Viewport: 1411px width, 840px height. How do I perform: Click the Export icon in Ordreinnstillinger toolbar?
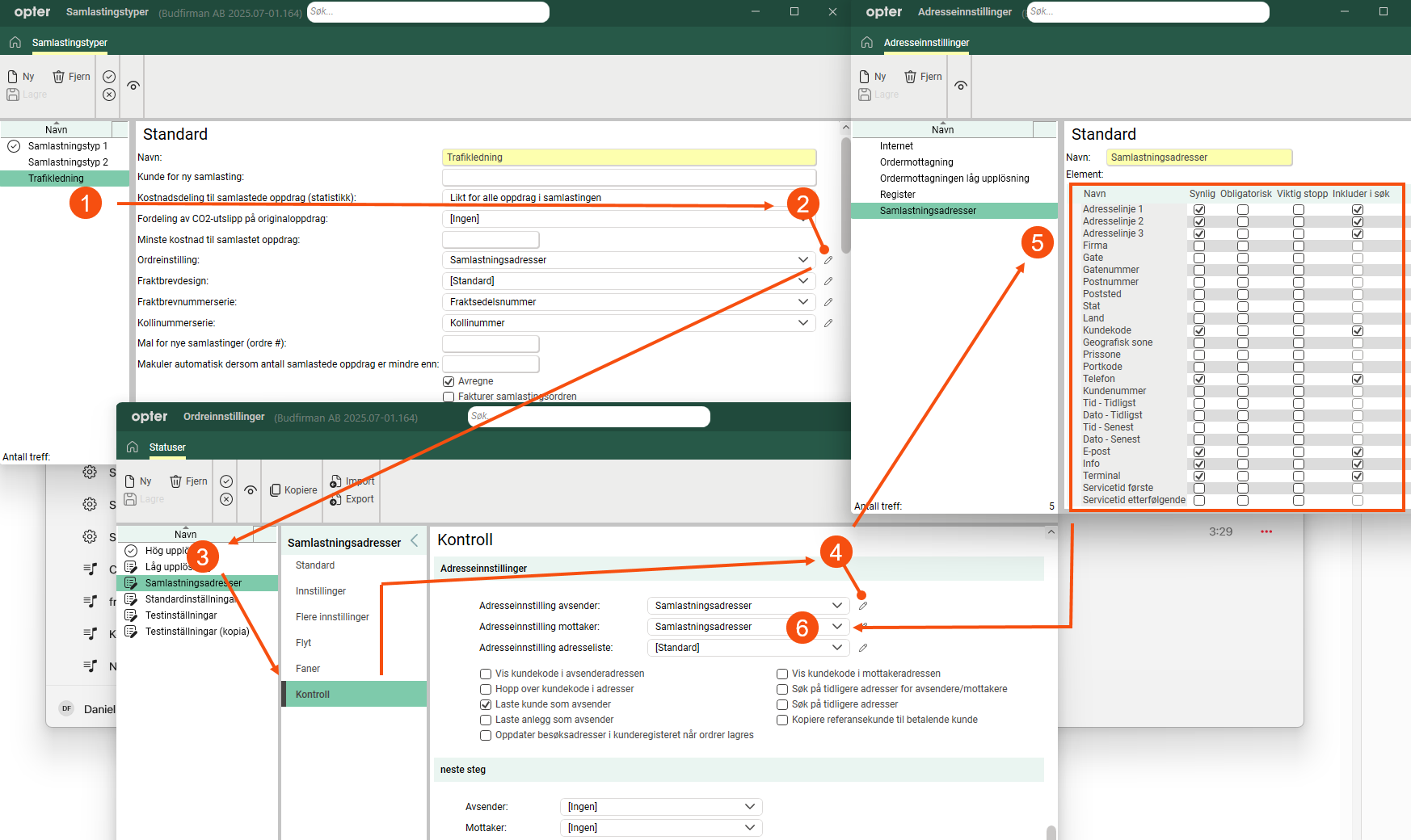[x=335, y=500]
